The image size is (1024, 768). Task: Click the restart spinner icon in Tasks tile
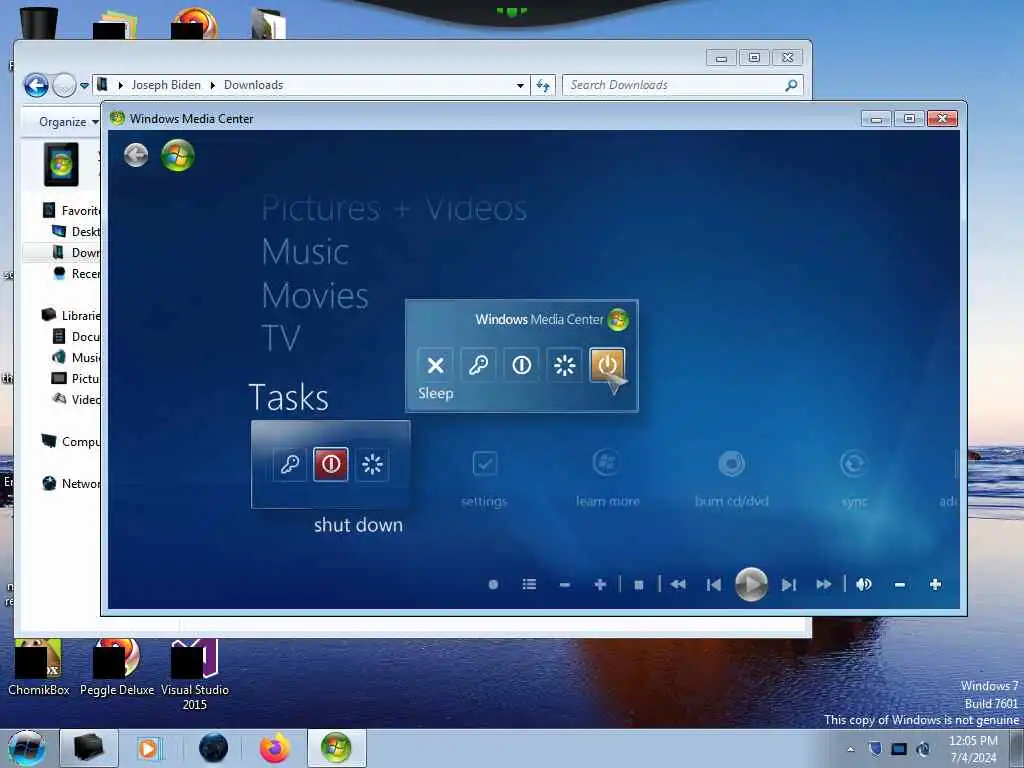pyautogui.click(x=372, y=464)
